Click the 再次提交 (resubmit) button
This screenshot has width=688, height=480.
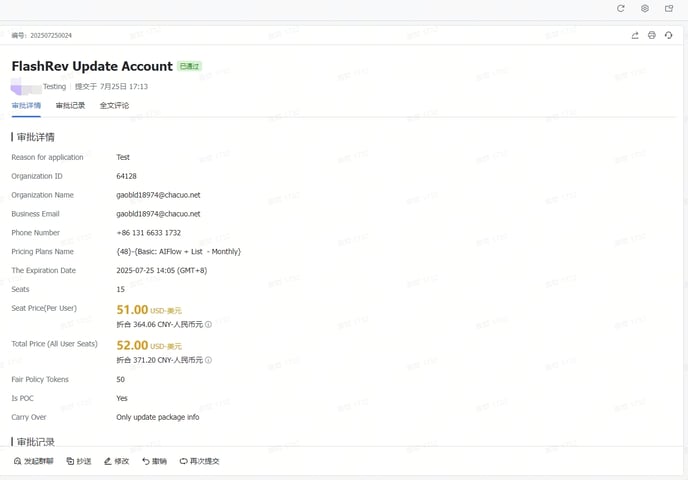tap(199, 461)
